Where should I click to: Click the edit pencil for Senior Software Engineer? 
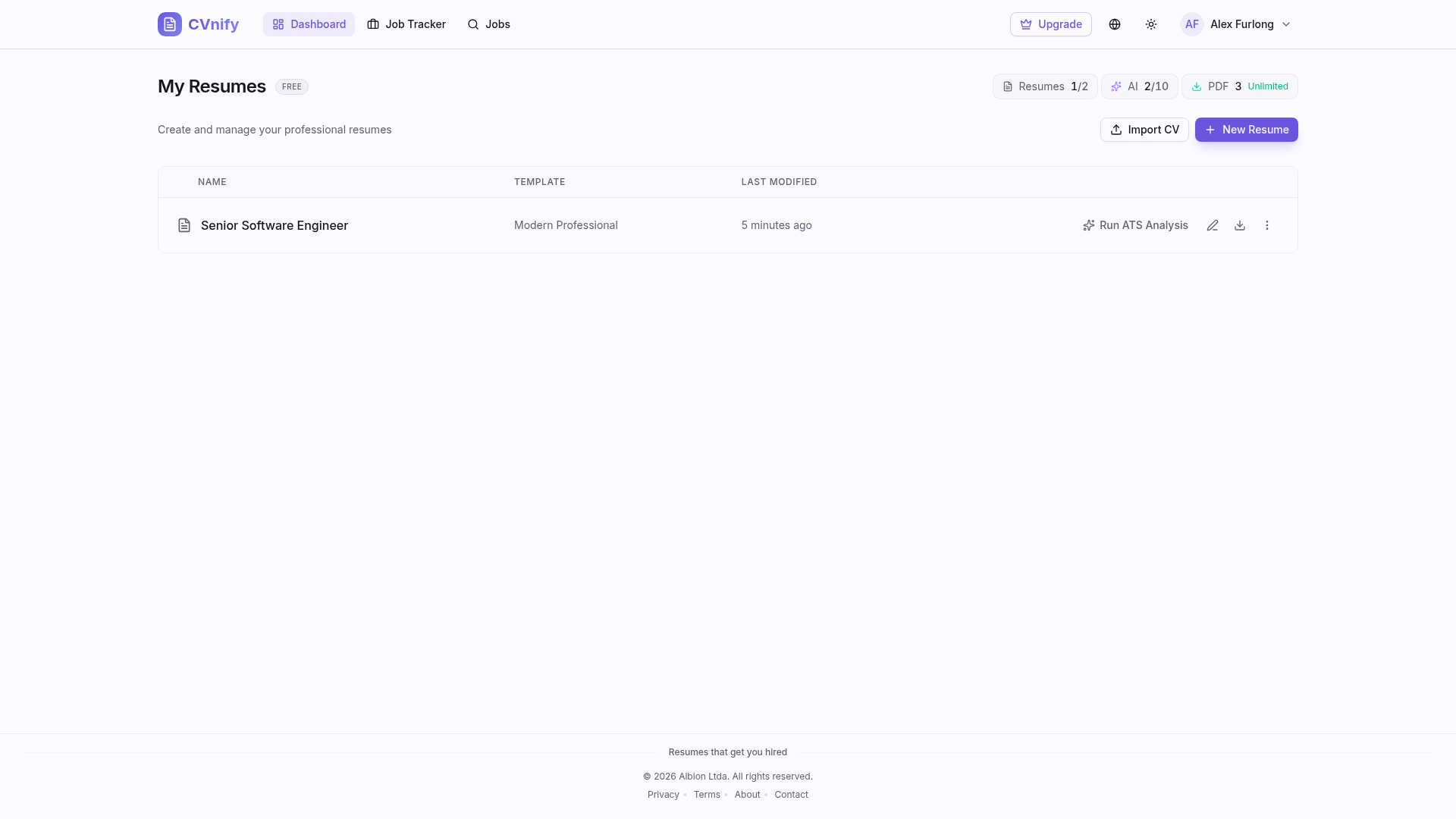1212,225
